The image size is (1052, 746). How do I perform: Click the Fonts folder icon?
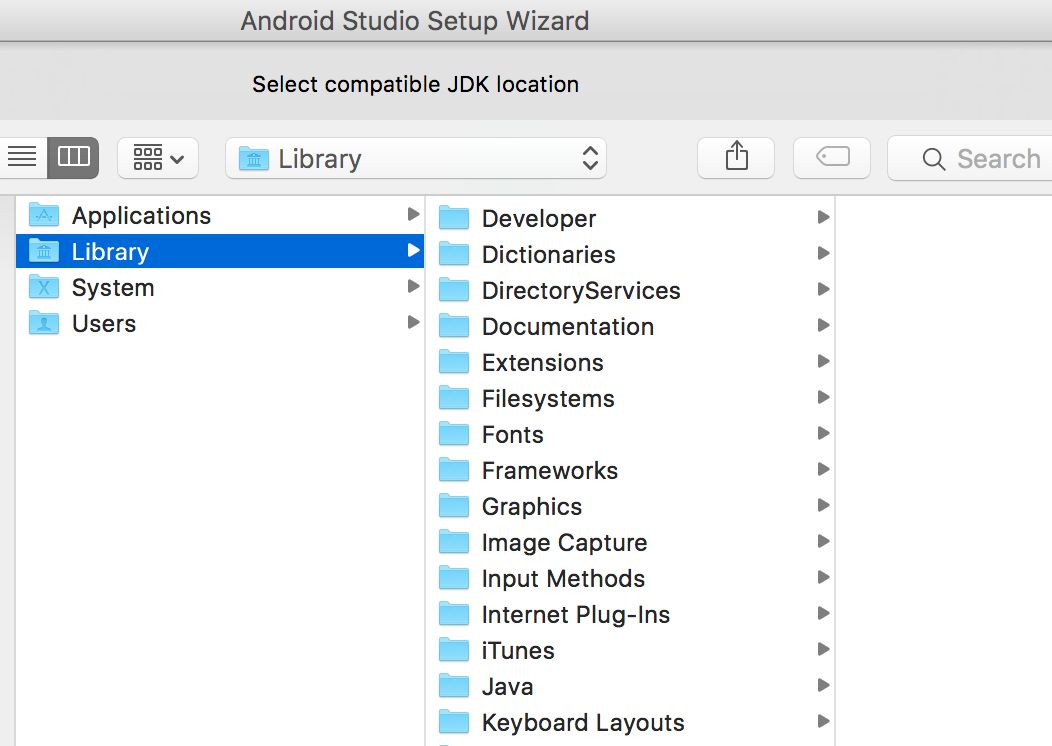click(454, 434)
